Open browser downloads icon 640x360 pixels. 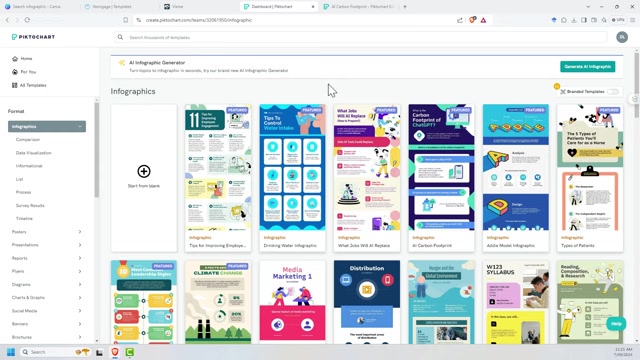(574, 20)
